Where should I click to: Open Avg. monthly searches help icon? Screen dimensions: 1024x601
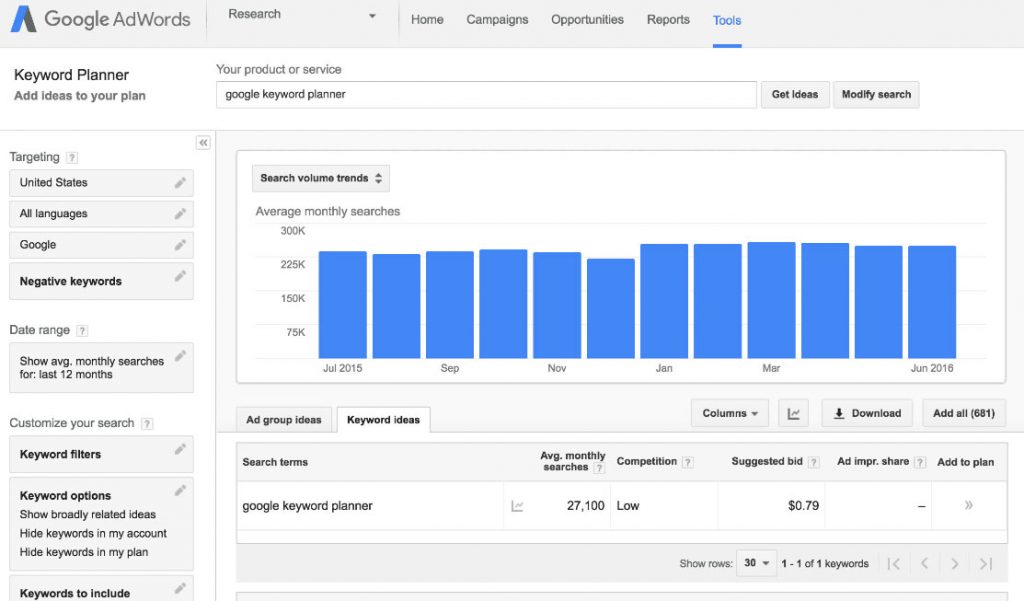pyautogui.click(x=599, y=468)
